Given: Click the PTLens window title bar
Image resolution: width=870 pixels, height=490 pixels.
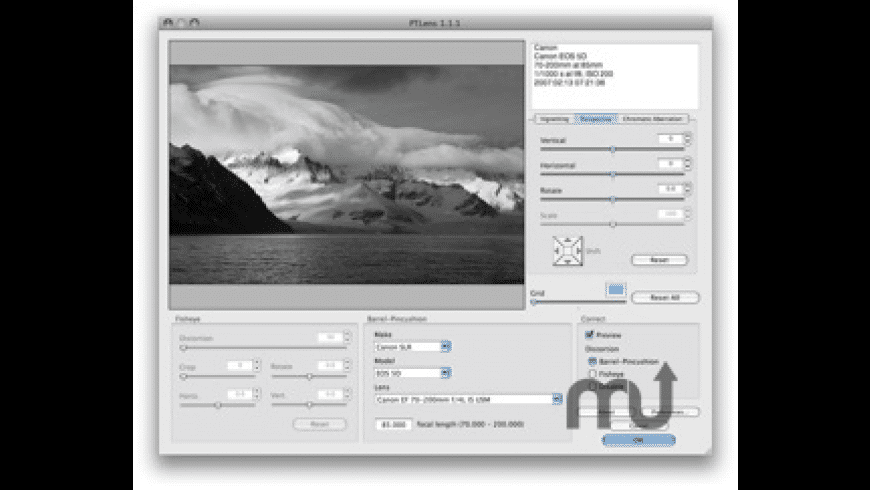Looking at the screenshot, I should coord(435,23).
